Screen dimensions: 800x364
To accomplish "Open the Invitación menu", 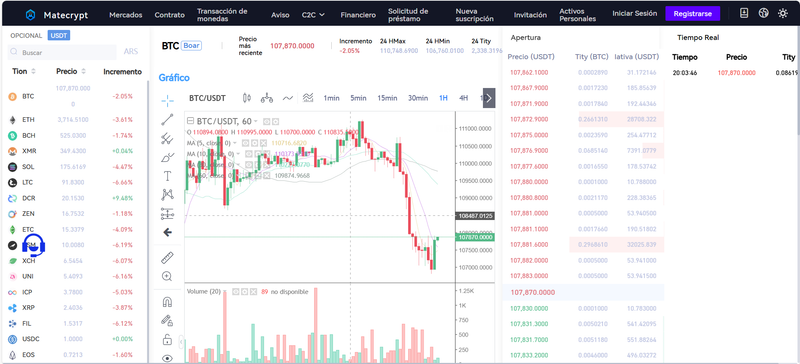I will pos(530,15).
